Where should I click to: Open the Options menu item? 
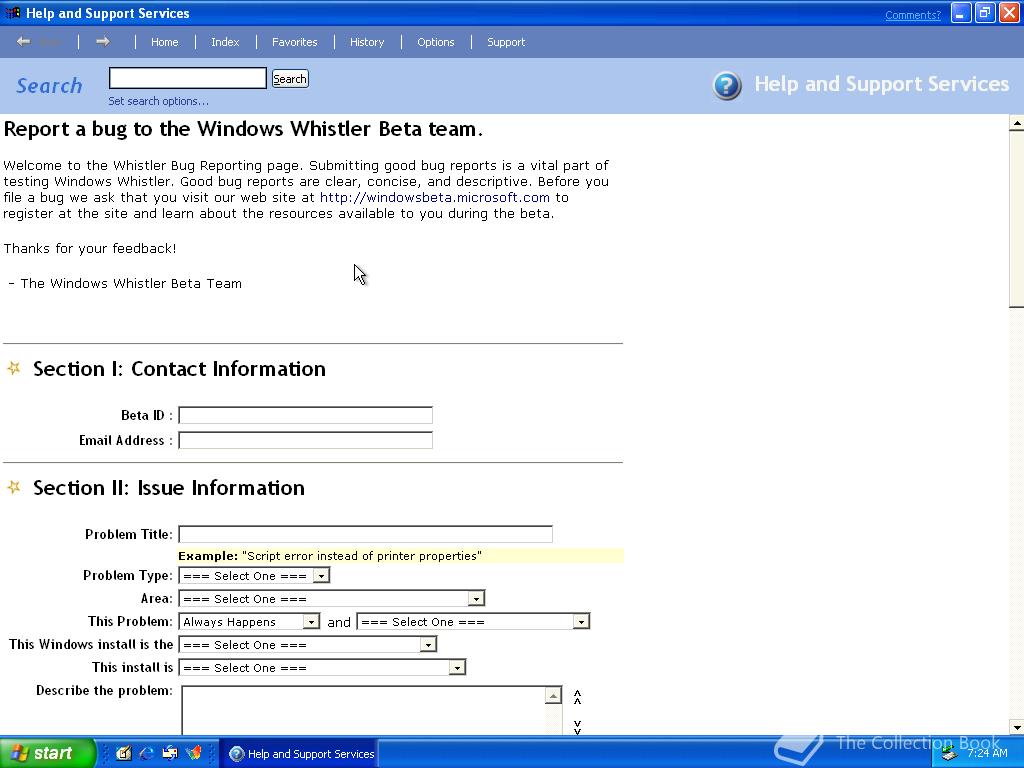click(x=436, y=42)
